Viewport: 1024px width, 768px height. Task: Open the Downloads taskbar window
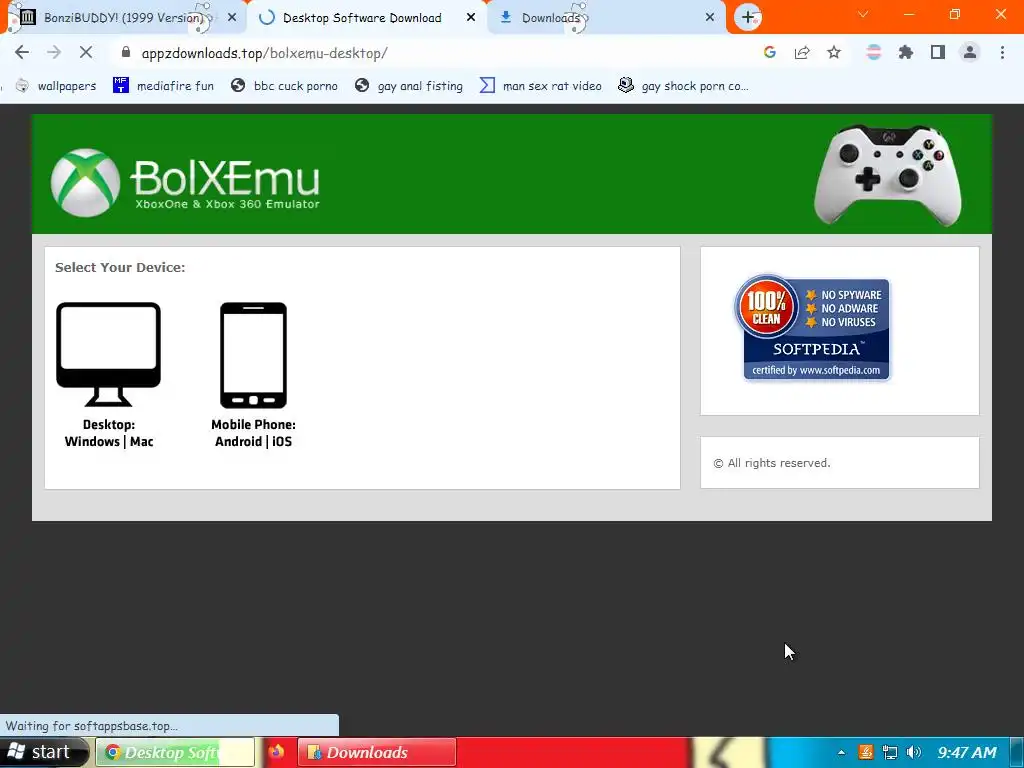pyautogui.click(x=377, y=752)
